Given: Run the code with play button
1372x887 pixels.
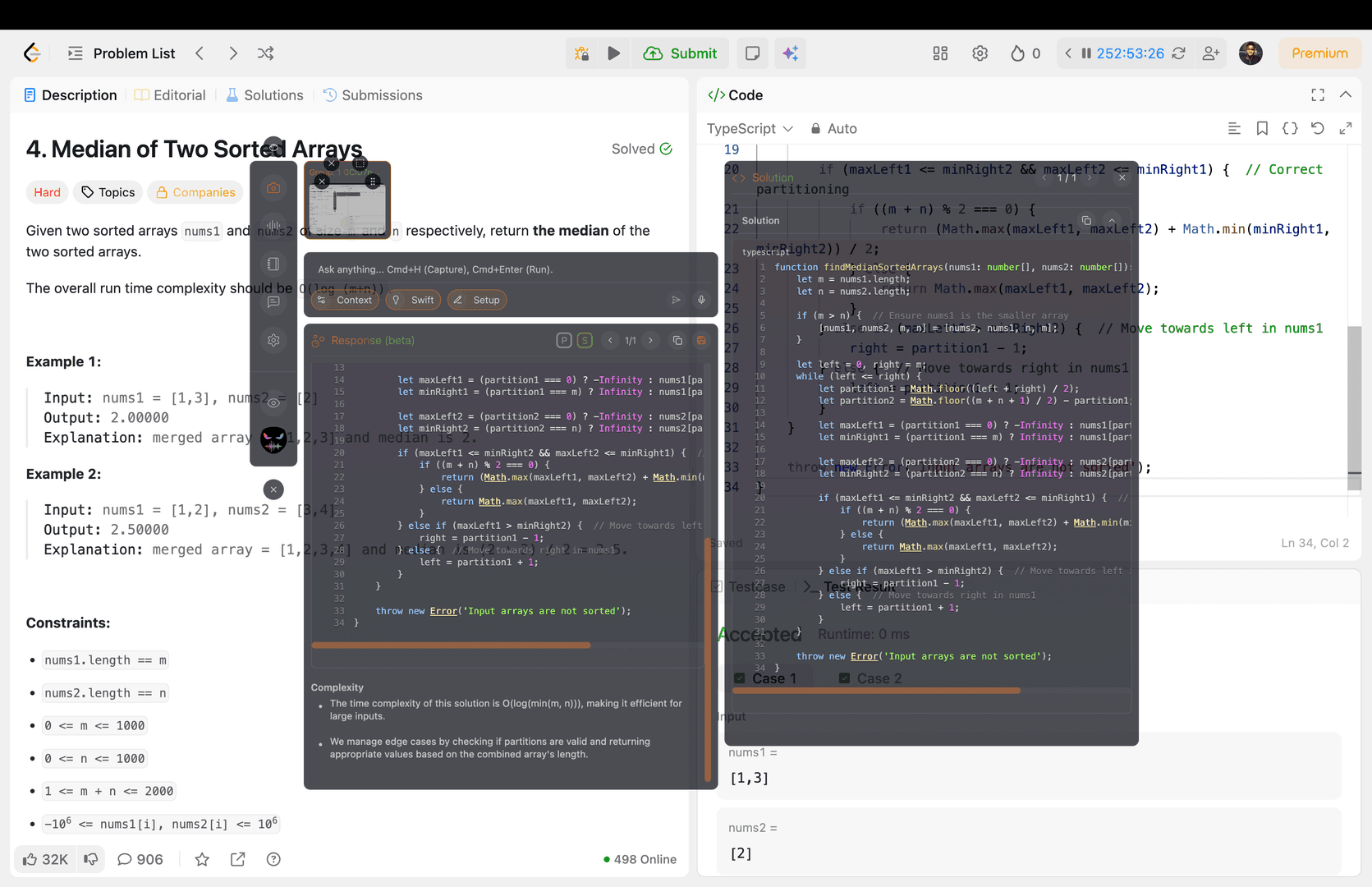Looking at the screenshot, I should click(613, 53).
